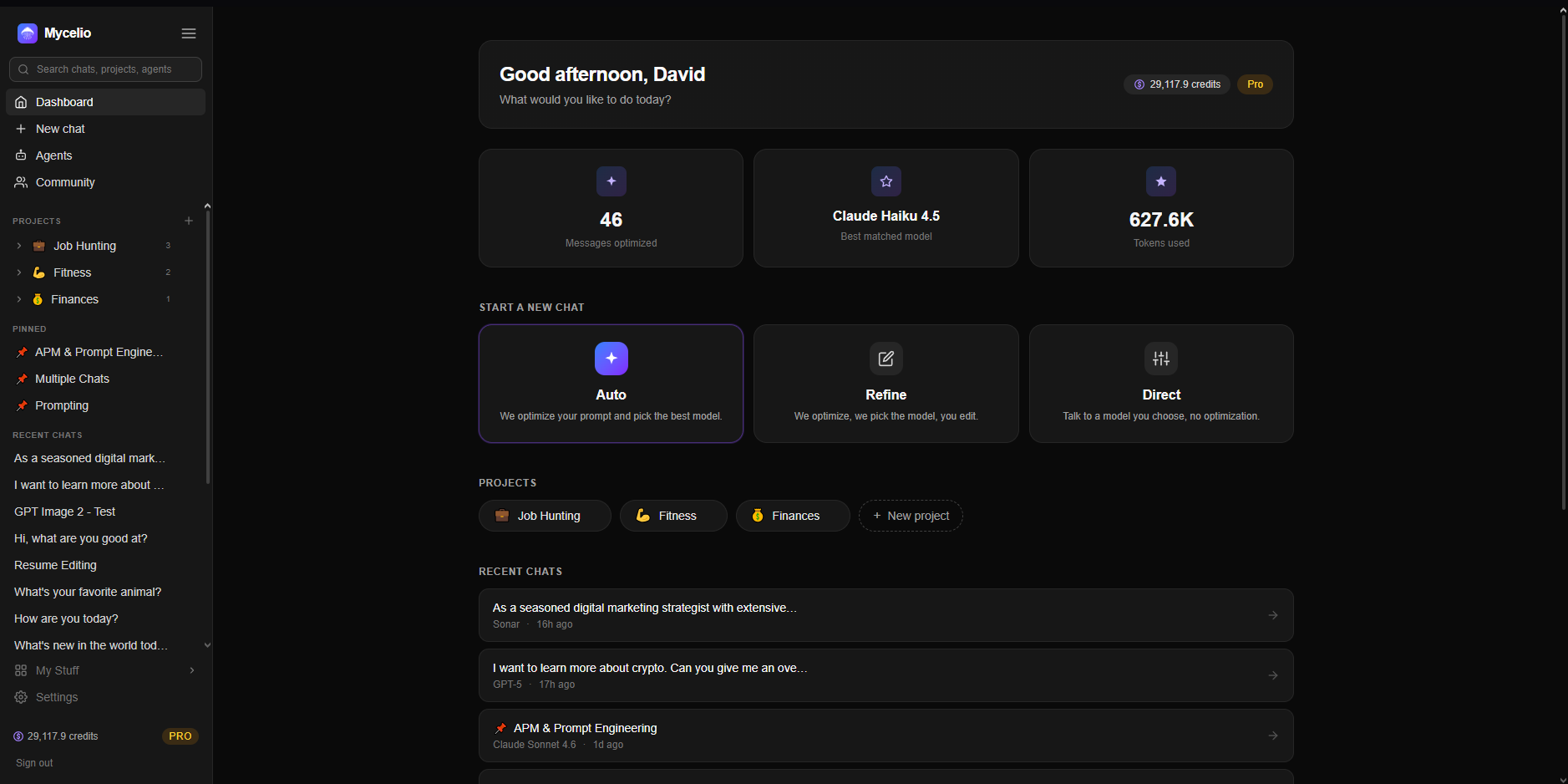Click pin icon beside Prompting
This screenshot has width=1568, height=784.
22,405
